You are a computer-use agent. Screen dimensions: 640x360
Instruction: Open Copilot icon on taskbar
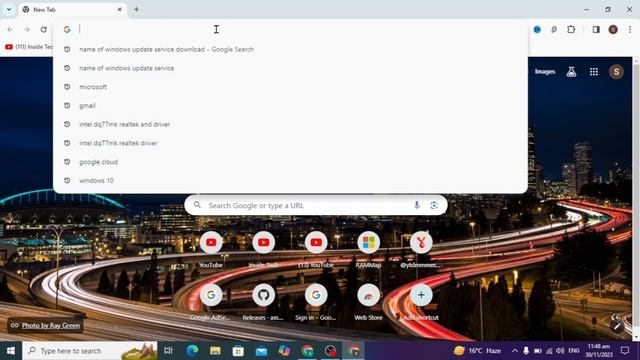pos(284,351)
